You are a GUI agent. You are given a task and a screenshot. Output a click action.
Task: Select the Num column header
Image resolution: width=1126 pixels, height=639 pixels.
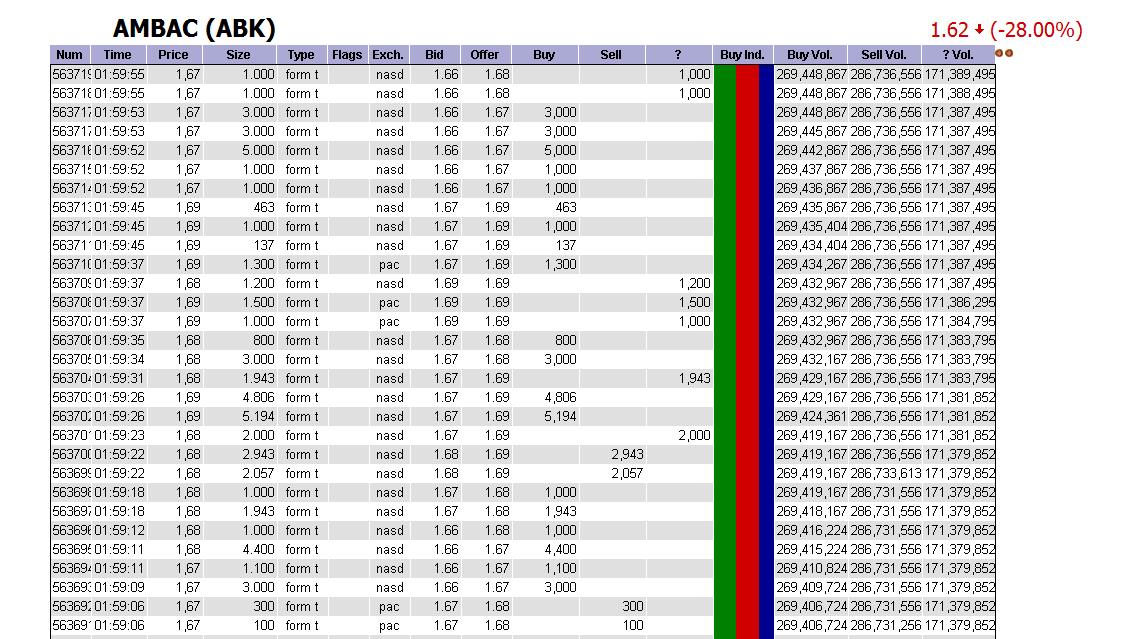point(68,55)
